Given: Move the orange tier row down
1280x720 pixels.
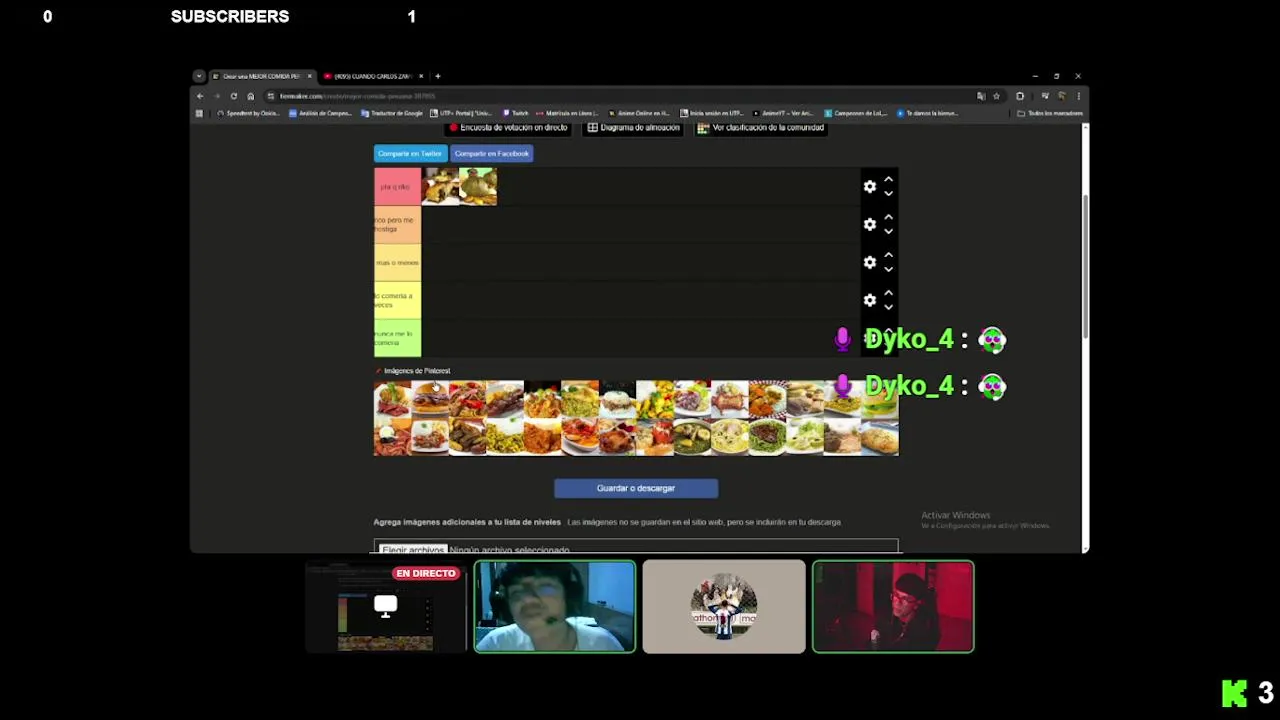Looking at the screenshot, I should tap(888, 232).
